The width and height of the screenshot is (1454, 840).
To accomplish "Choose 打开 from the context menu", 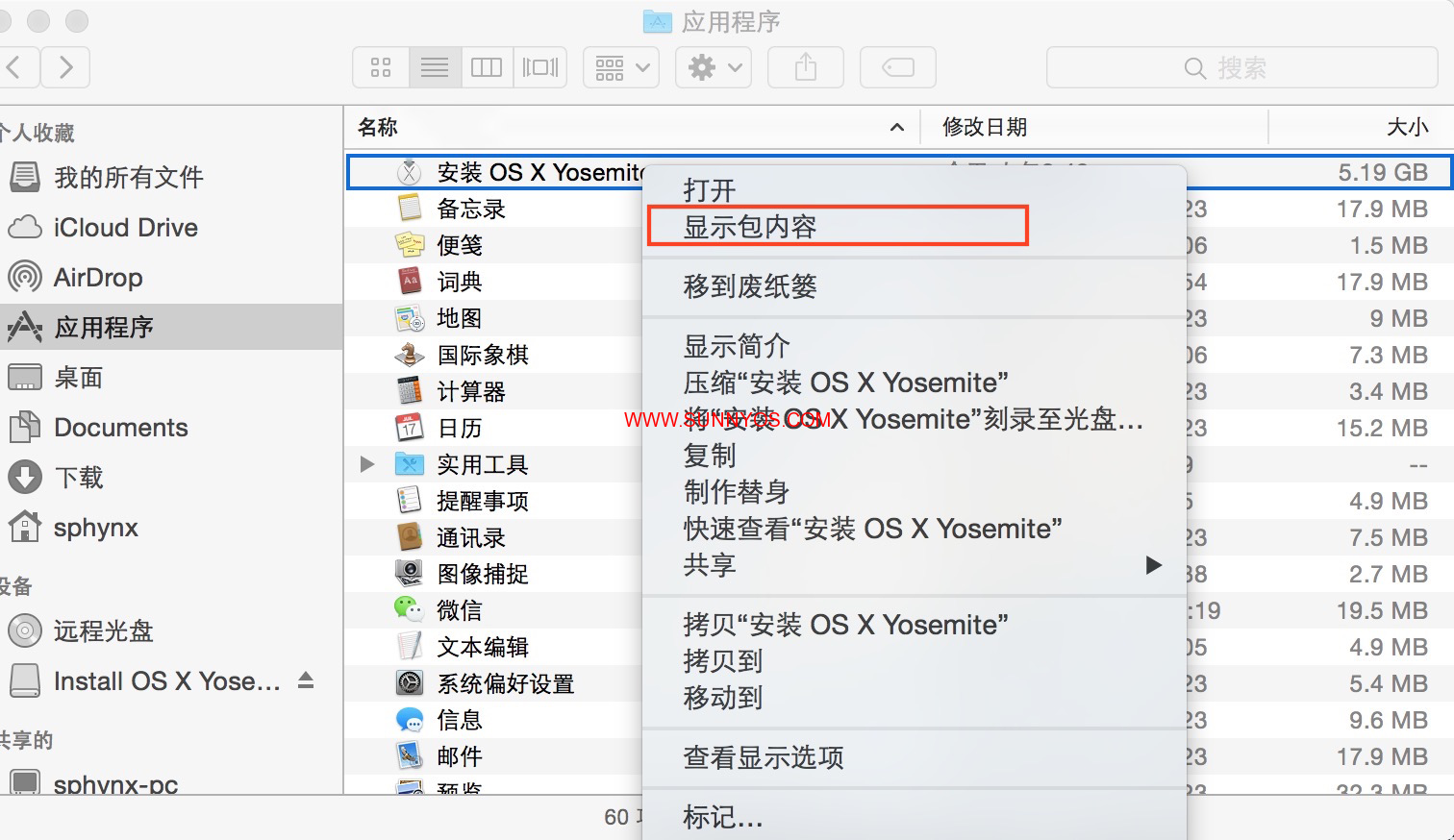I will [x=915, y=190].
